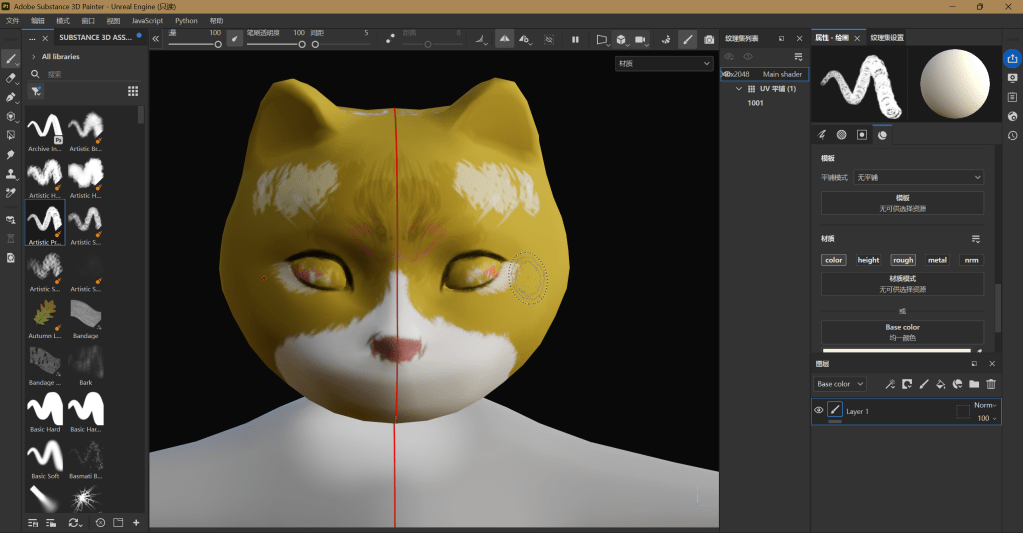Viewport: 1023px width, 533px height.
Task: Click the camera screenshot icon
Action: point(709,39)
